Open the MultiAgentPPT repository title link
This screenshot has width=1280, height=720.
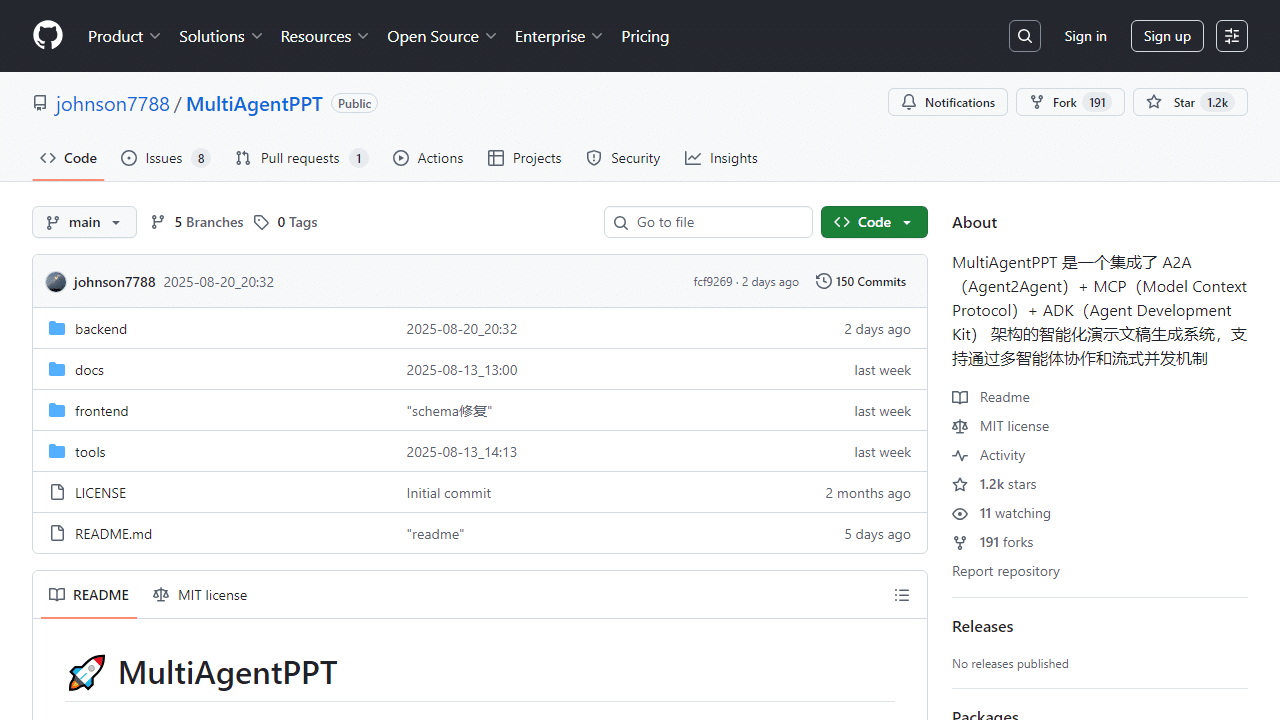point(254,103)
